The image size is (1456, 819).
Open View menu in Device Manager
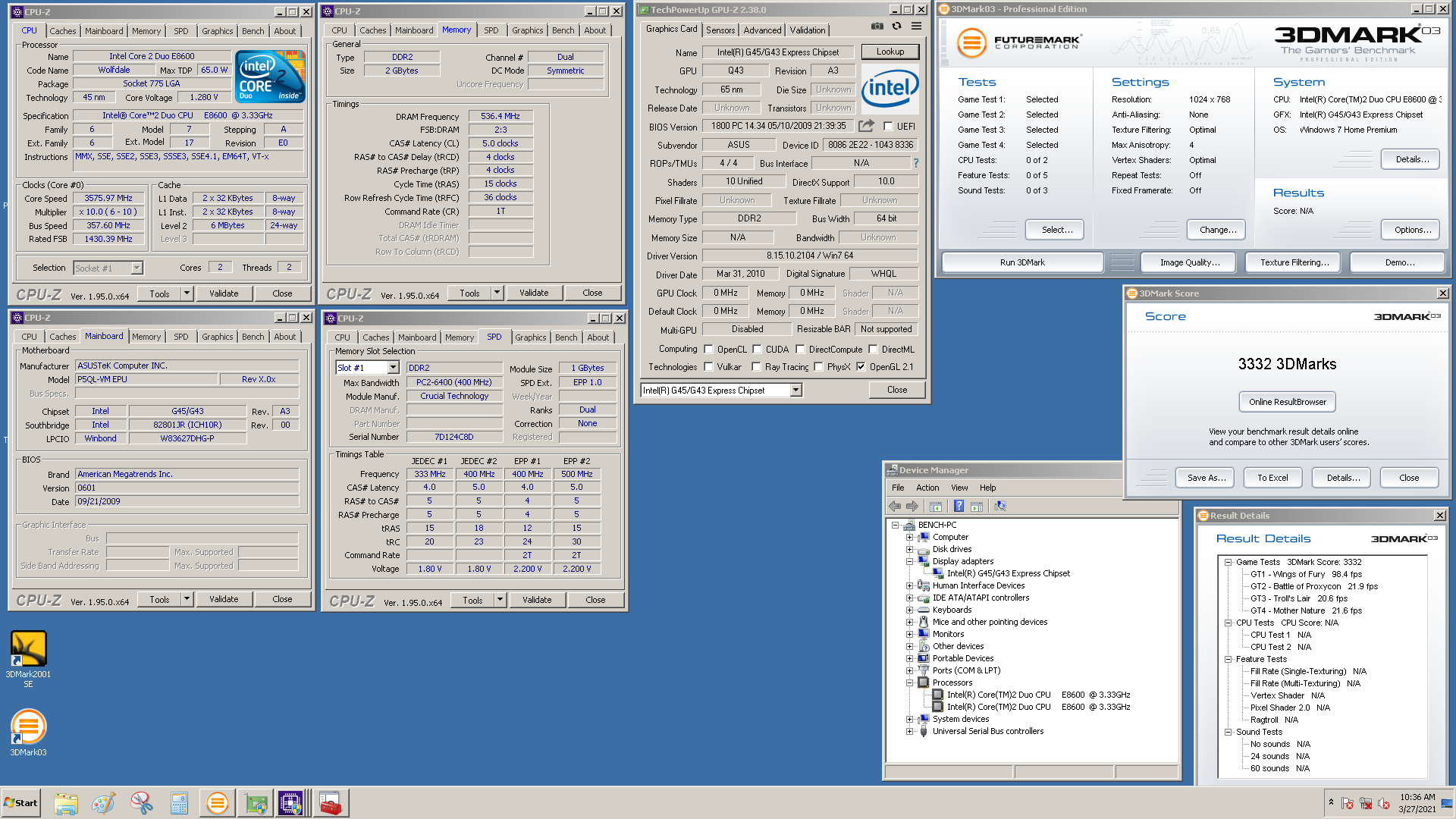tap(959, 488)
